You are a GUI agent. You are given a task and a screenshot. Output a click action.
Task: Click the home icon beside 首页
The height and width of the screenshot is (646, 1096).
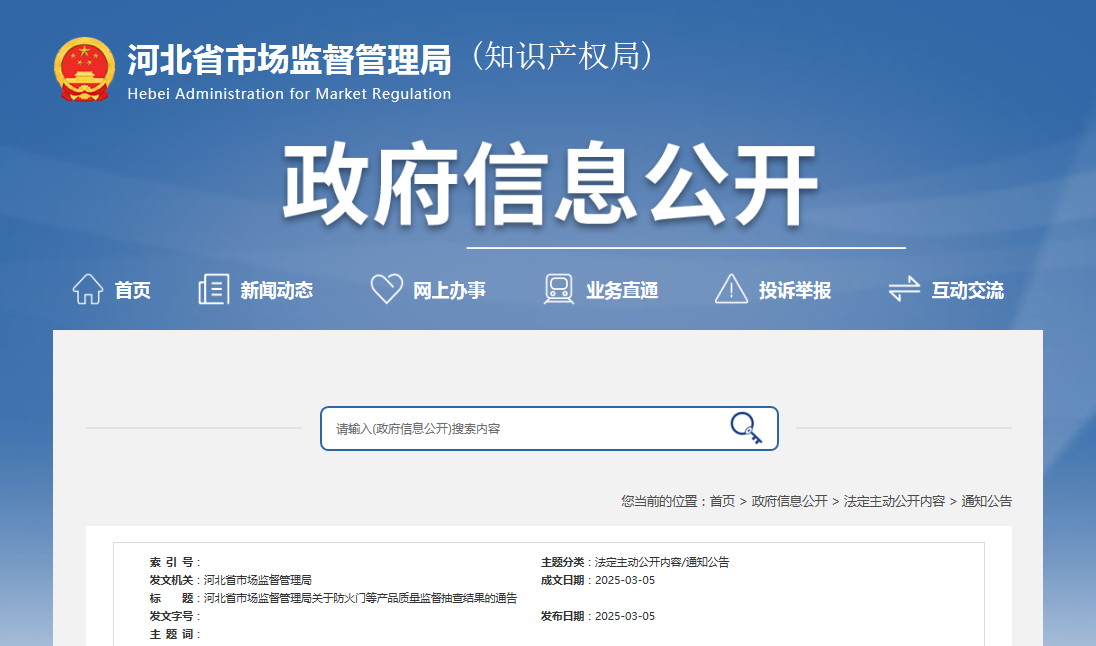click(88, 289)
